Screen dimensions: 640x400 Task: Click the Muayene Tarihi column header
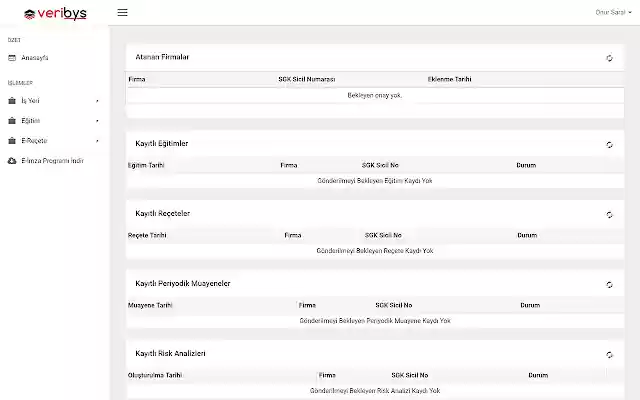(150, 305)
